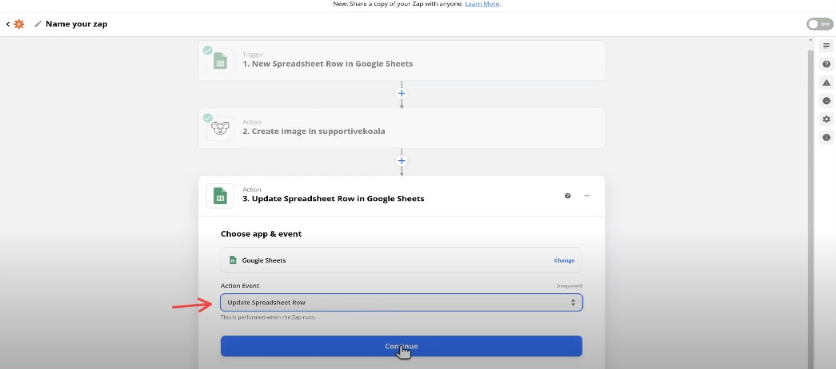Click the Continue button
Viewport: 836px width, 369px height.
tap(401, 346)
